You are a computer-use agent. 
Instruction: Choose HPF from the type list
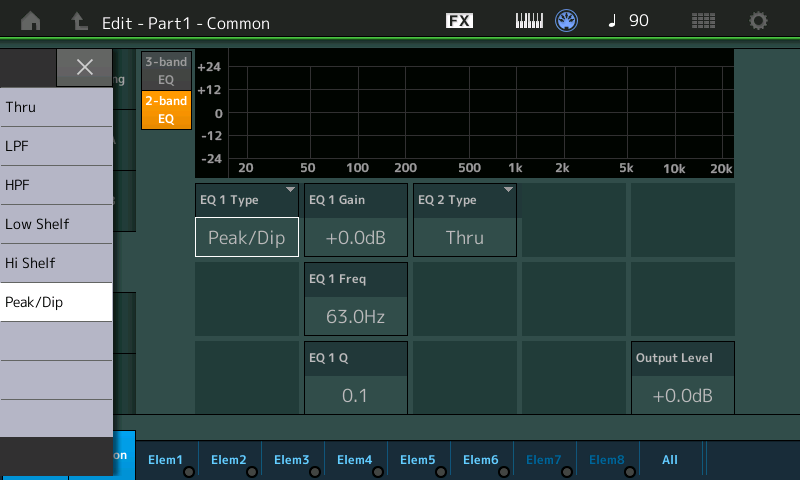[x=56, y=185]
